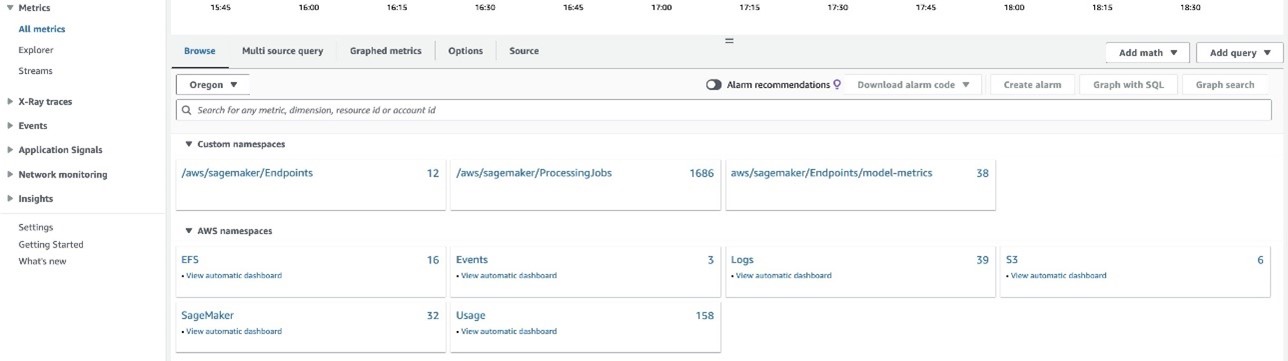Screen dimensions: 1288x361
Task: Toggle the Alarm recommendations switch
Action: (x=713, y=85)
